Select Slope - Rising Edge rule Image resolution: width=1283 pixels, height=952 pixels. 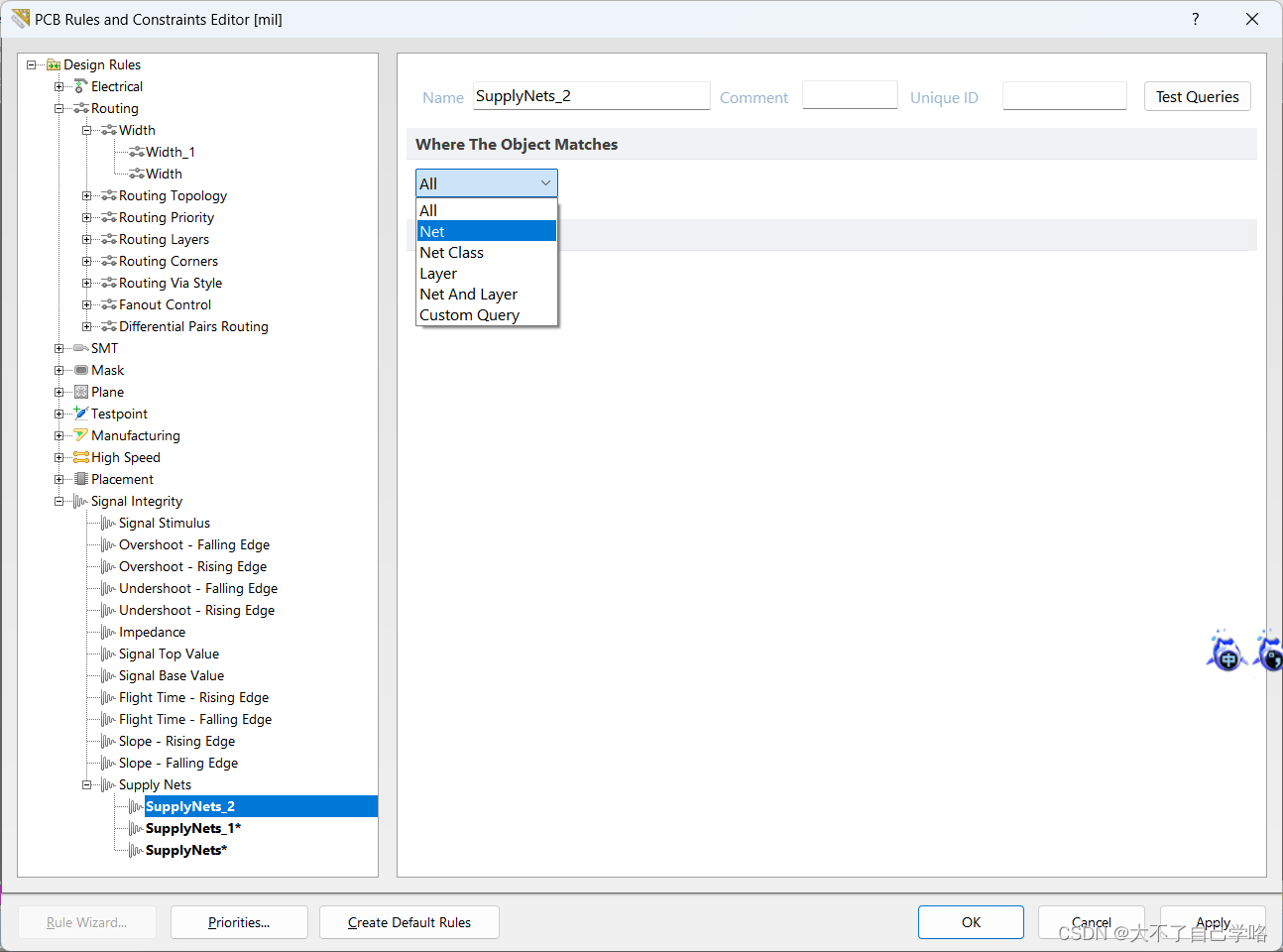pyautogui.click(x=176, y=741)
